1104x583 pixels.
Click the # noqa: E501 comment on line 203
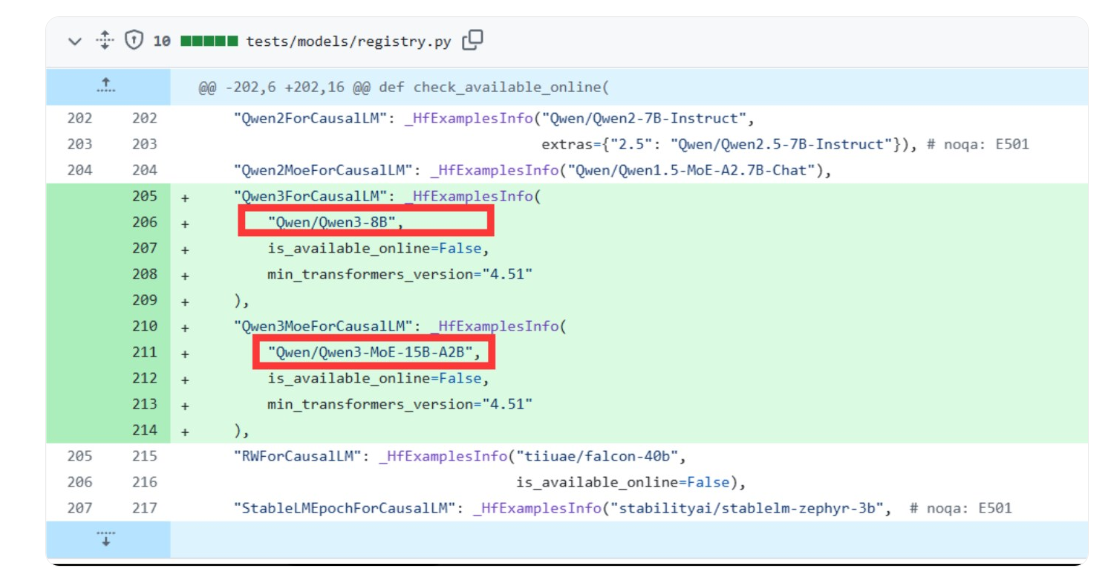click(978, 144)
